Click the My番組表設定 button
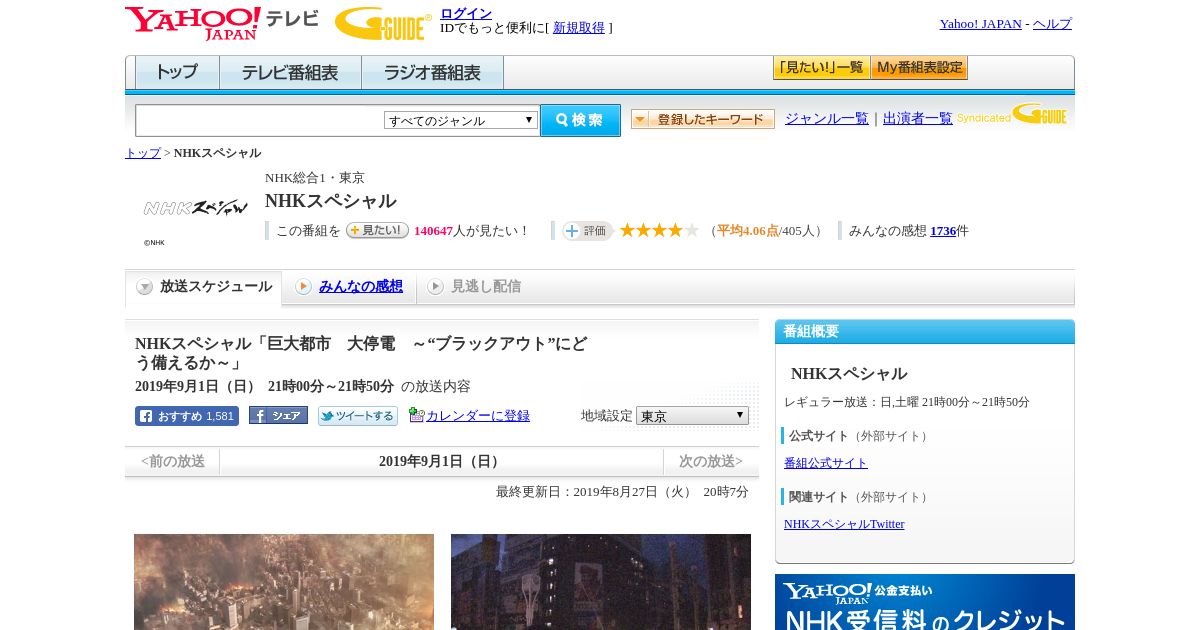 click(919, 68)
